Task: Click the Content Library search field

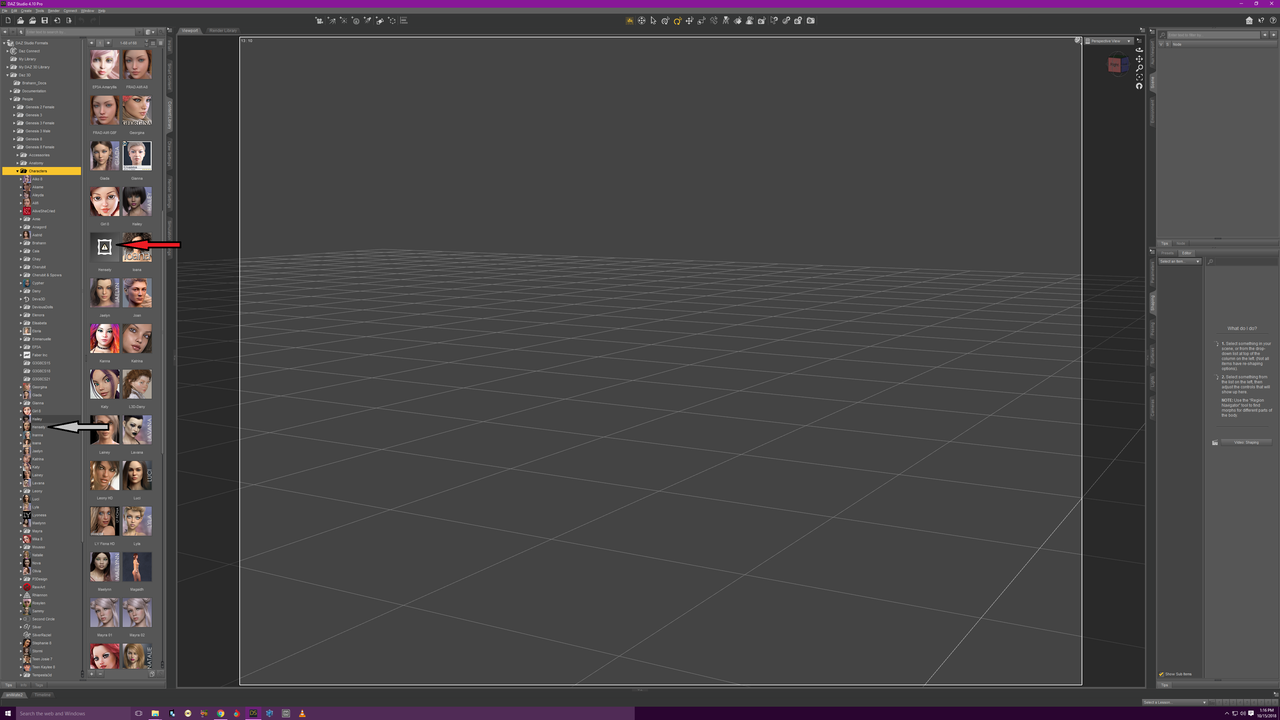Action: (x=82, y=32)
